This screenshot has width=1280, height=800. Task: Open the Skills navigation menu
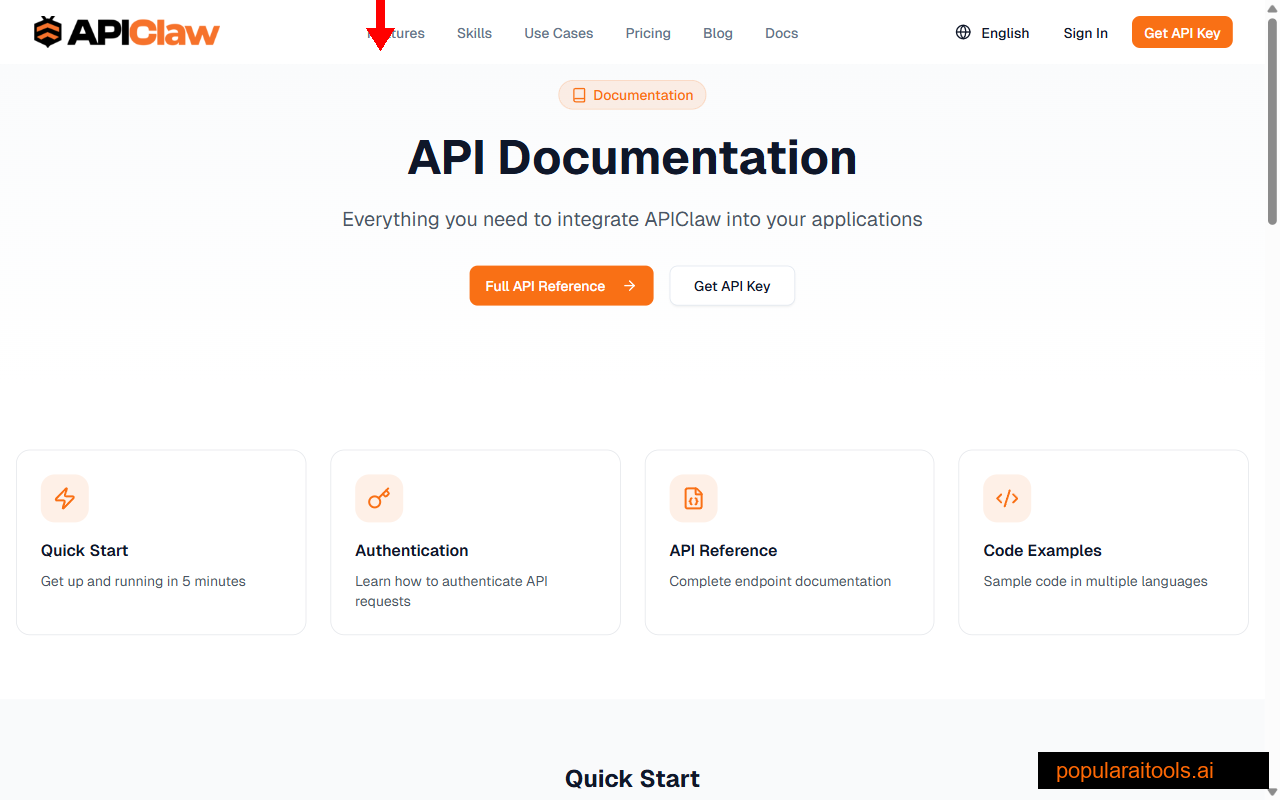point(474,33)
